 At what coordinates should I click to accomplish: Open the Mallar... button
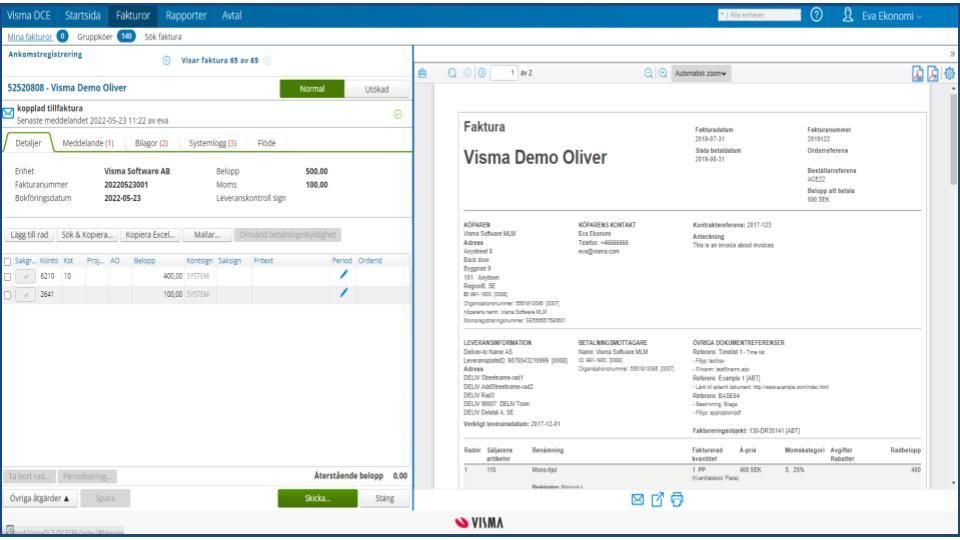point(207,234)
